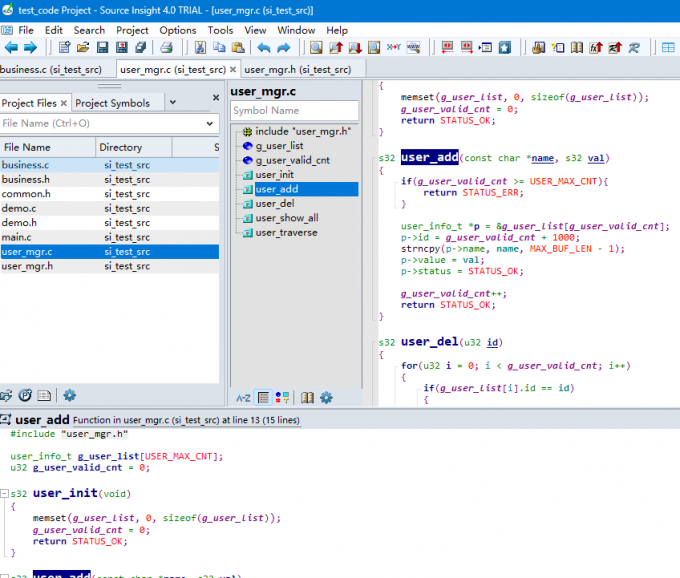Open the Help menu

pyautogui.click(x=337, y=30)
